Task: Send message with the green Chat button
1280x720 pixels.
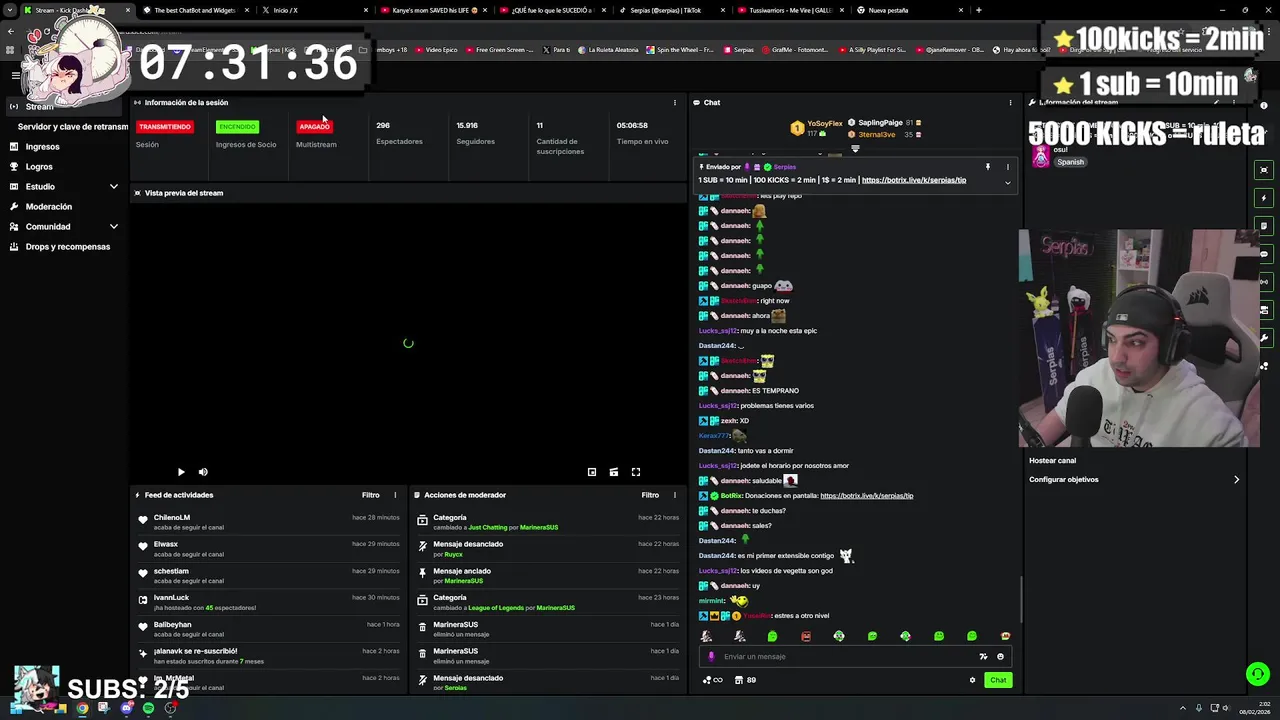Action: 998,680
